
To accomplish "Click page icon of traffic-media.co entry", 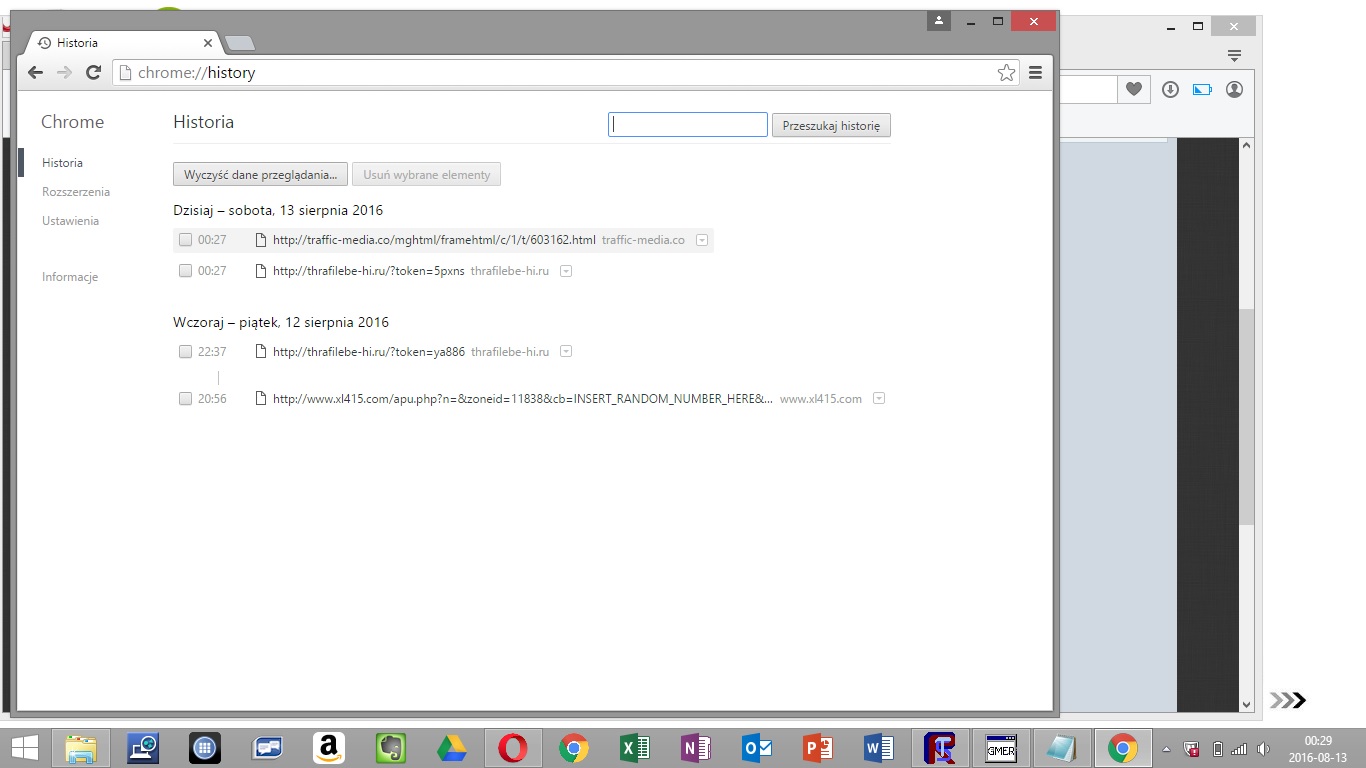I will [x=261, y=240].
